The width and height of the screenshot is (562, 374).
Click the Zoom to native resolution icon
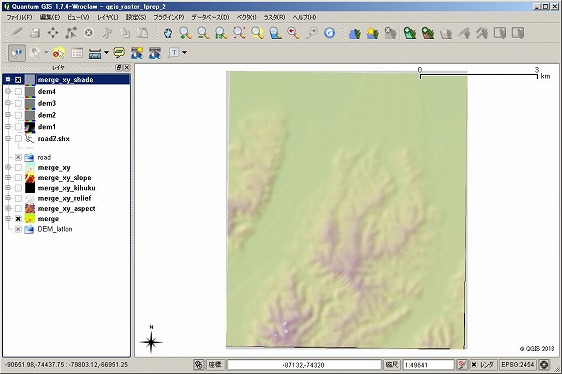click(x=221, y=33)
